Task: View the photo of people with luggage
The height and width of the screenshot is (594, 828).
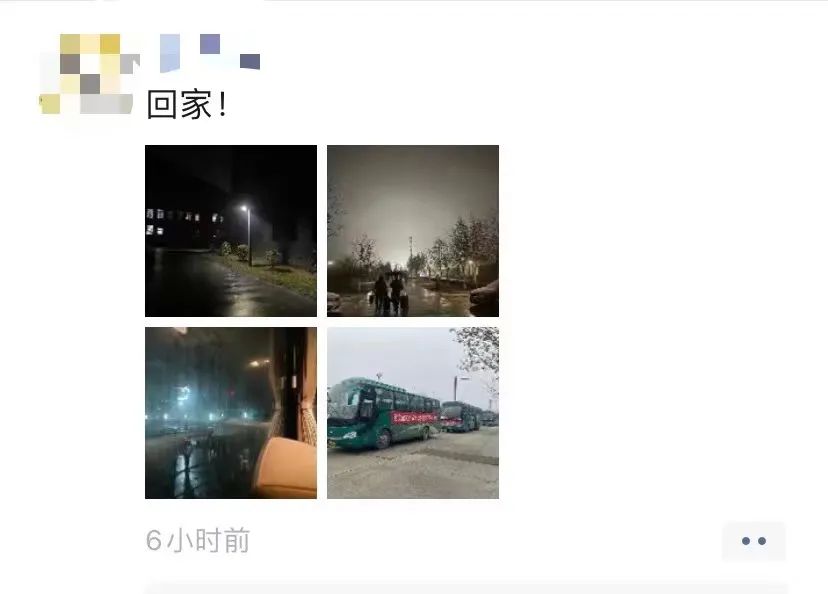Action: coord(413,231)
